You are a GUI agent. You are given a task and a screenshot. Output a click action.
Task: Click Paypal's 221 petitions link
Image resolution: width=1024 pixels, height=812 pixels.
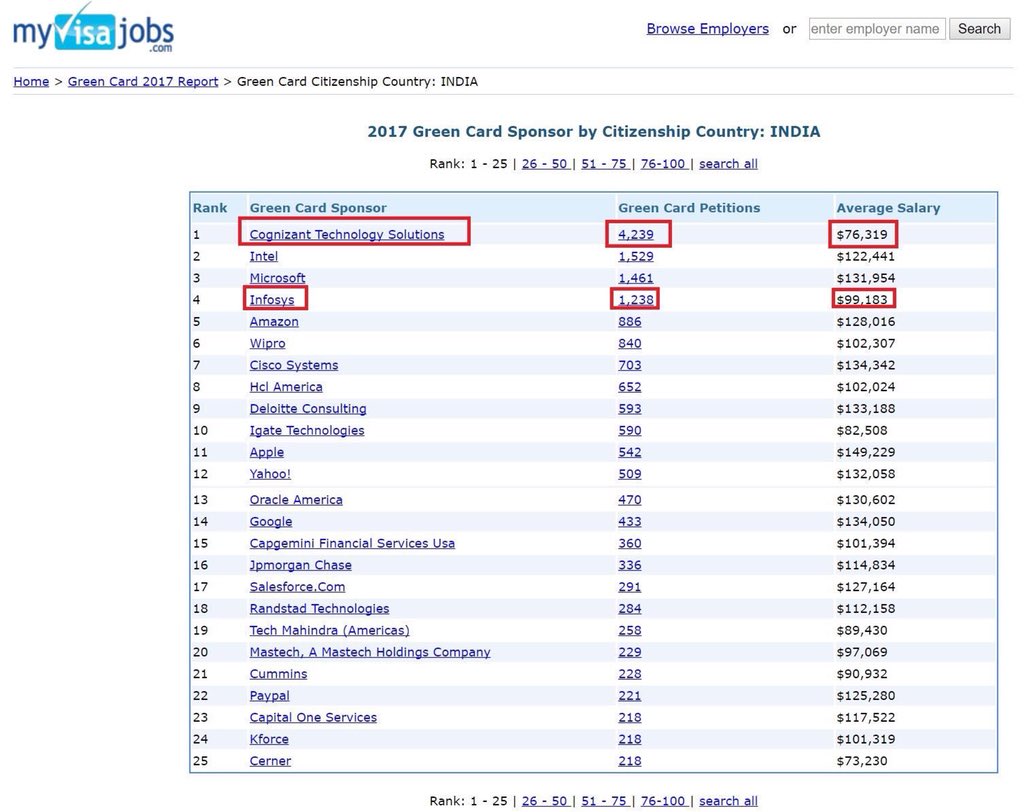click(x=630, y=696)
